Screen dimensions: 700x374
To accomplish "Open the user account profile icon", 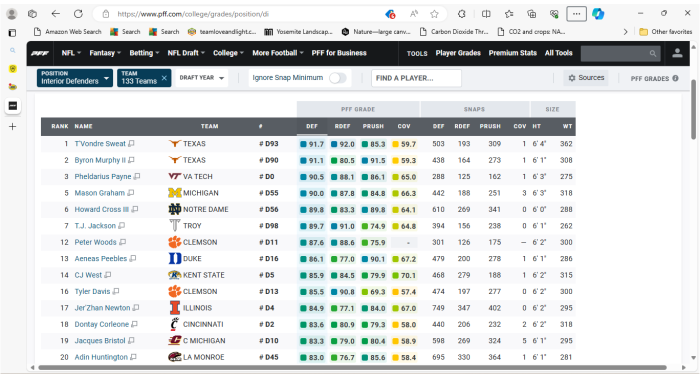I will [x=677, y=53].
